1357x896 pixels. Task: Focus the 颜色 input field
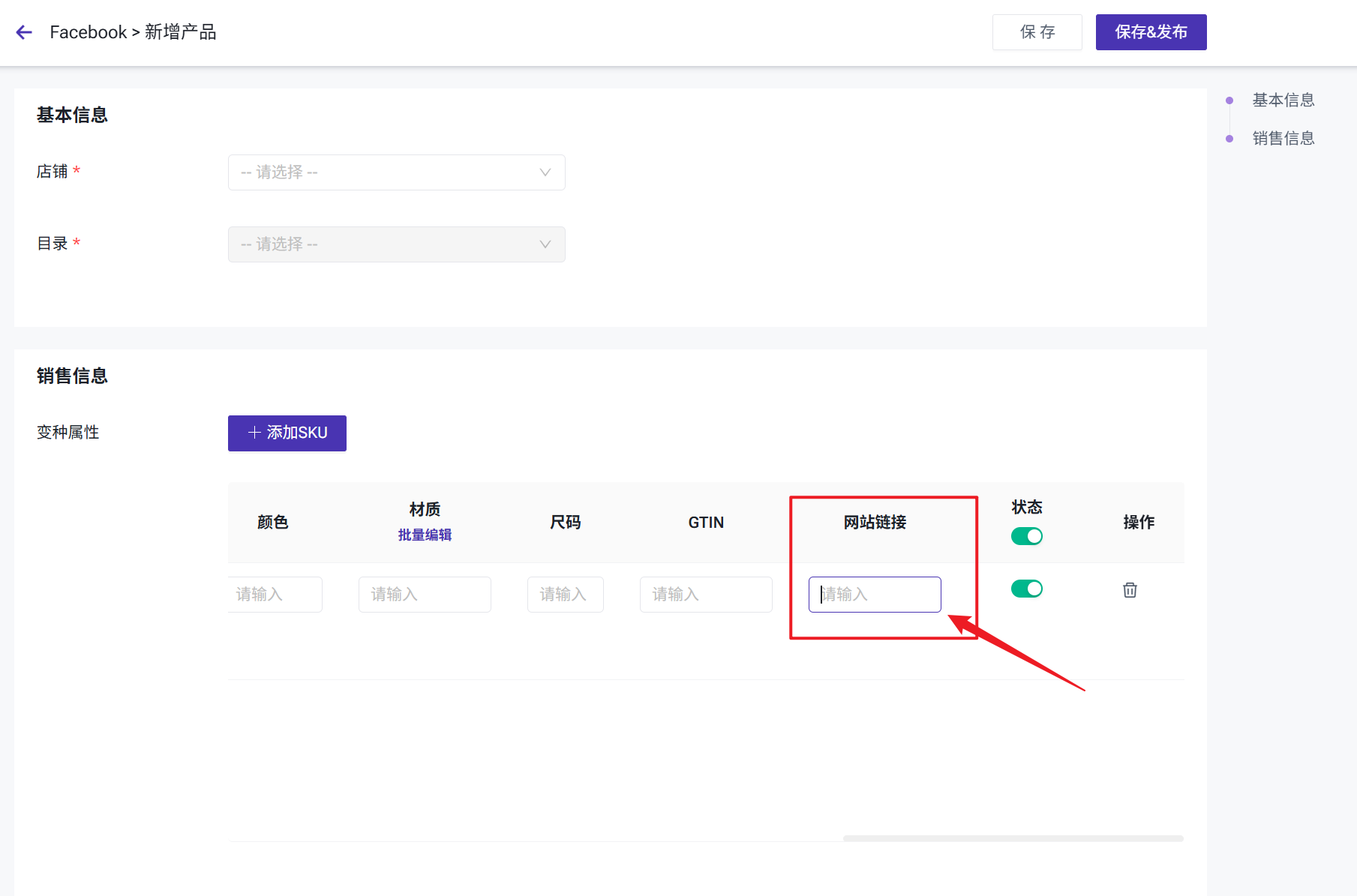(x=275, y=595)
